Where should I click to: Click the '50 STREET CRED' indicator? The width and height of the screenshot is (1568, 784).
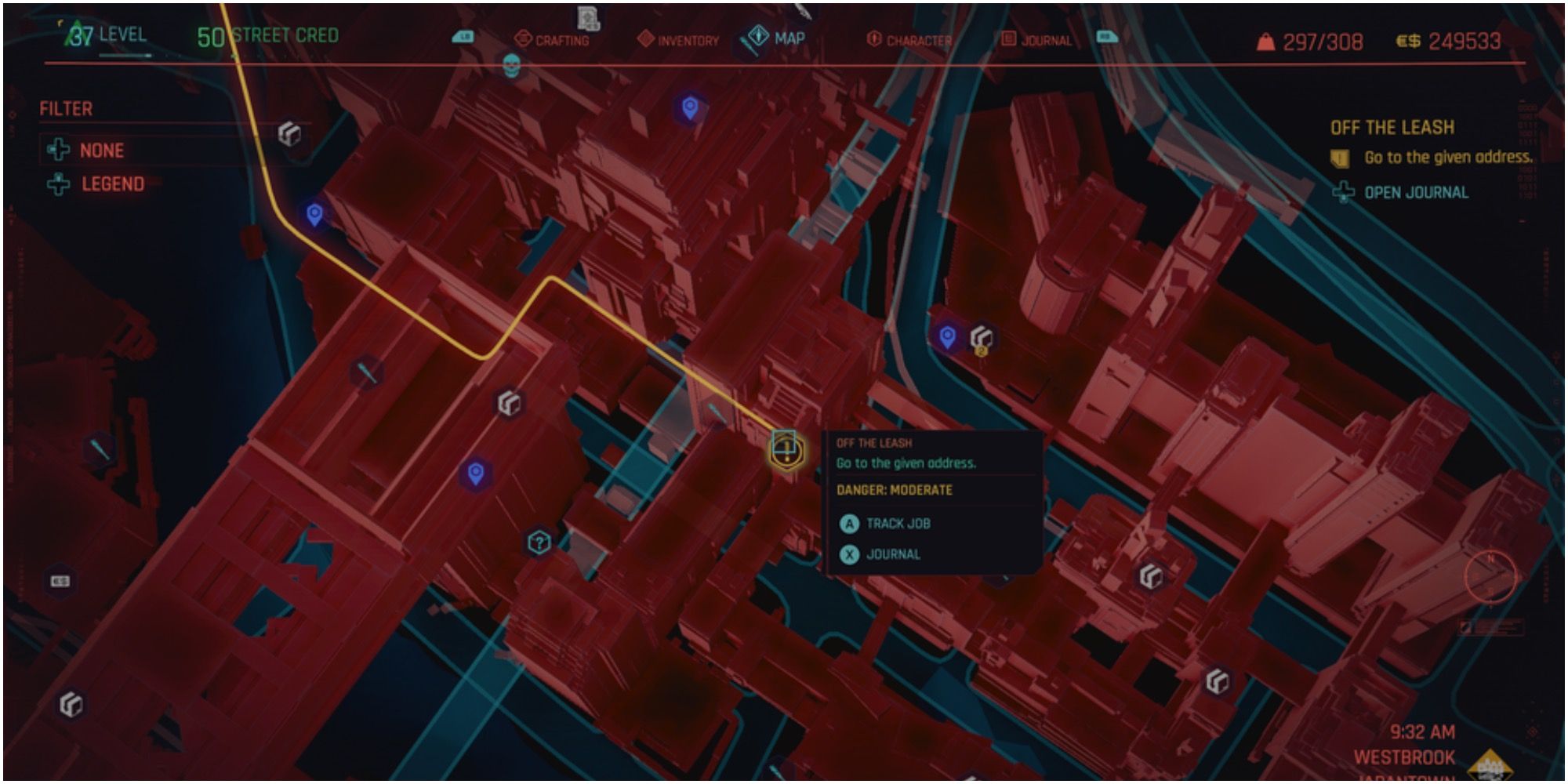267,35
